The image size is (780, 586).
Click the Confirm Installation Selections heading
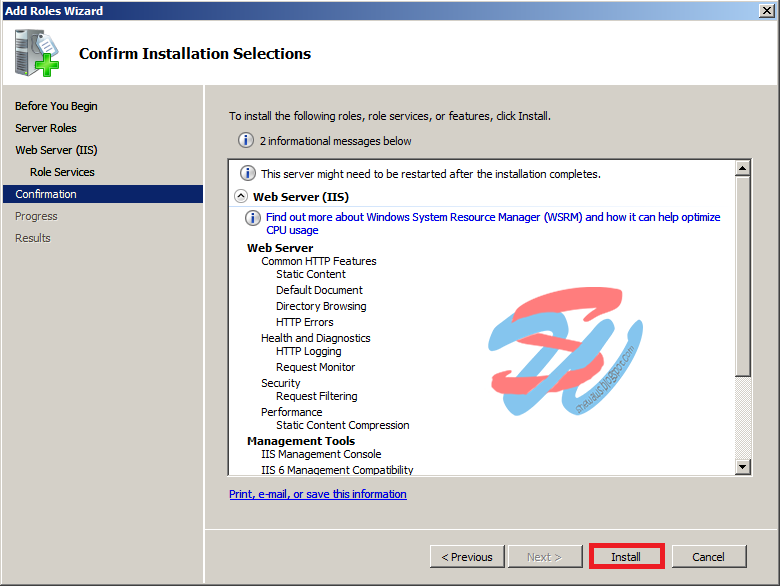195,53
